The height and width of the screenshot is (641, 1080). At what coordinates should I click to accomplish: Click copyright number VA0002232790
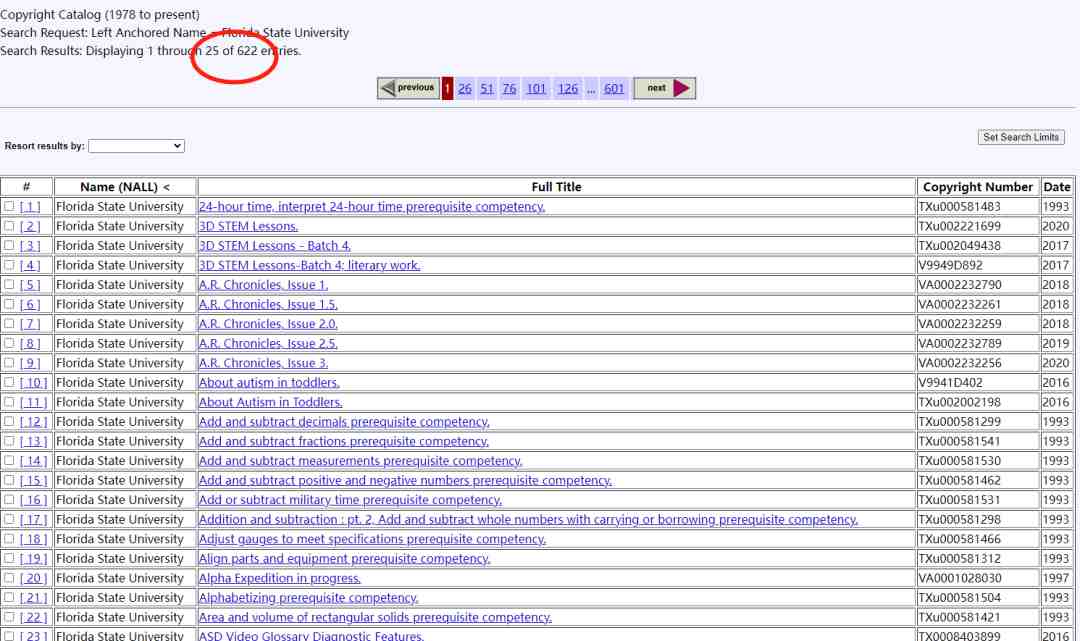pos(960,284)
